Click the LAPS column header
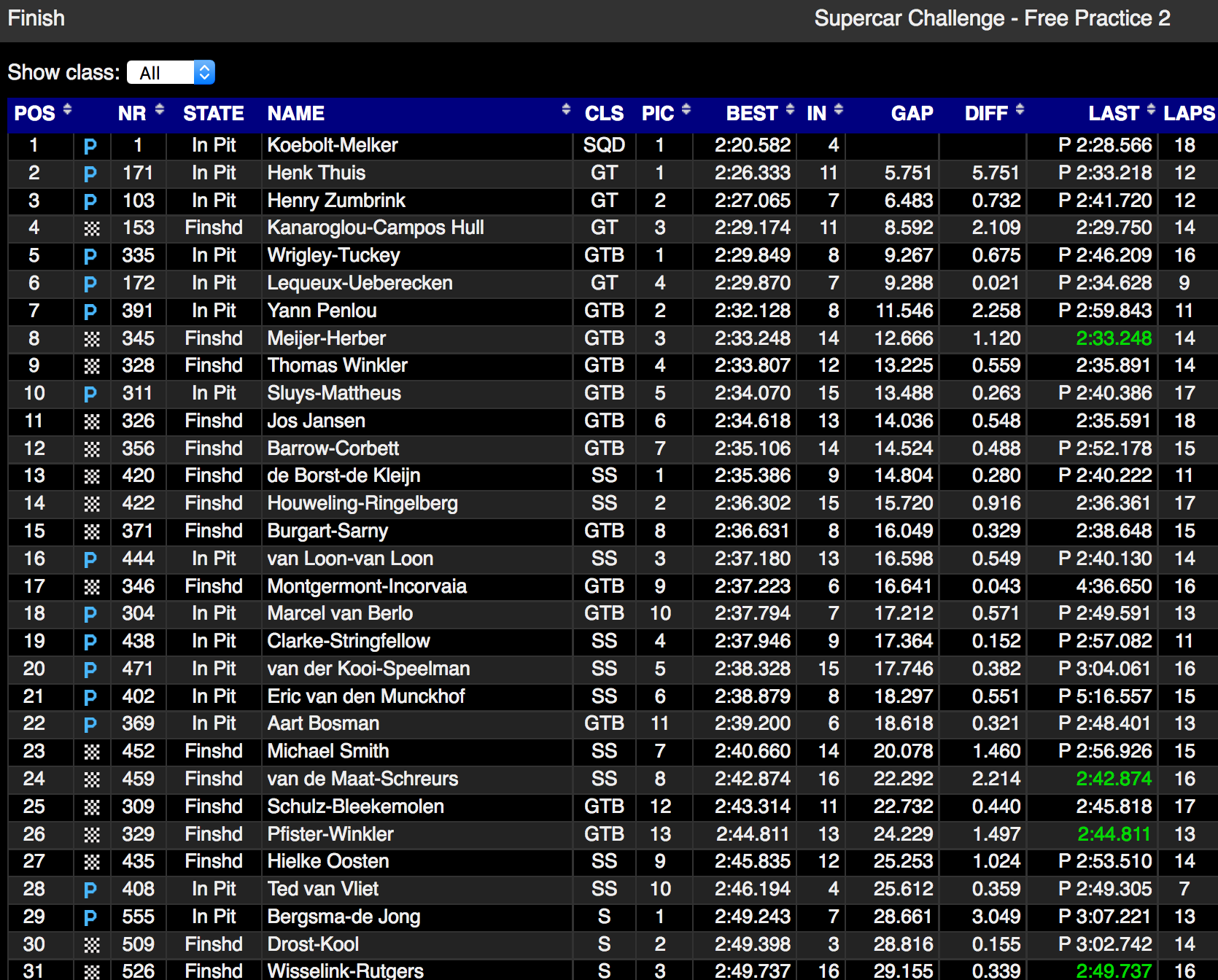This screenshot has height=980, width=1218. tap(1189, 114)
